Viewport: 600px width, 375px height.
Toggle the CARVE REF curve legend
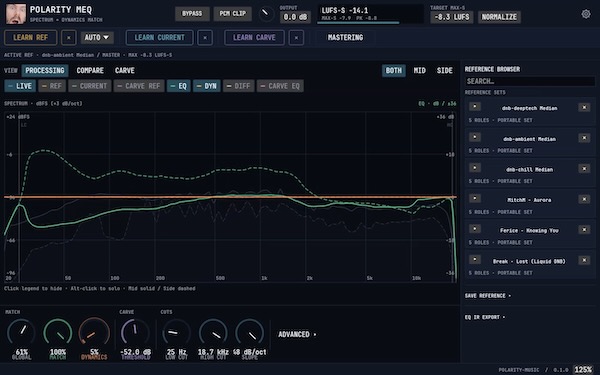pos(139,86)
